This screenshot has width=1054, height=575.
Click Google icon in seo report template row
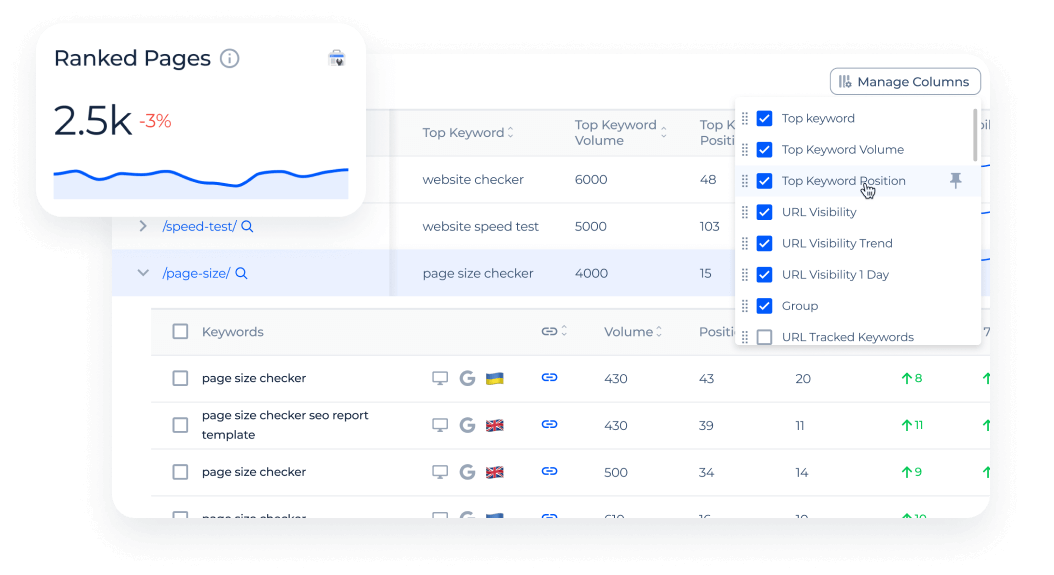tap(467, 425)
